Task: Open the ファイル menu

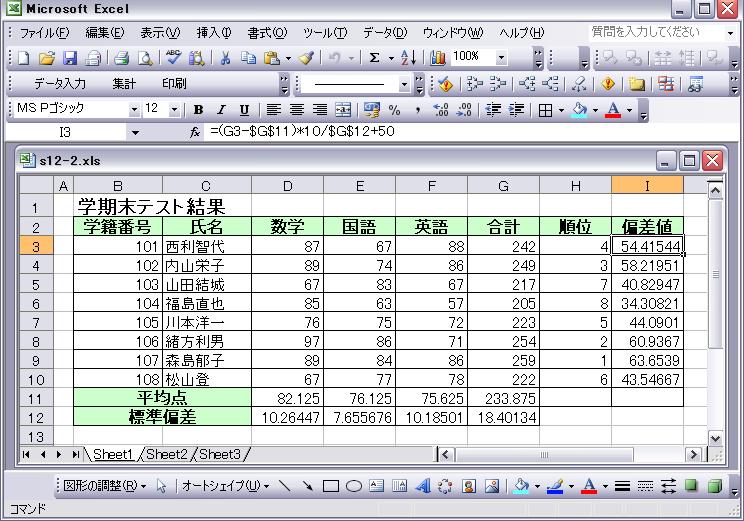Action: point(44,33)
